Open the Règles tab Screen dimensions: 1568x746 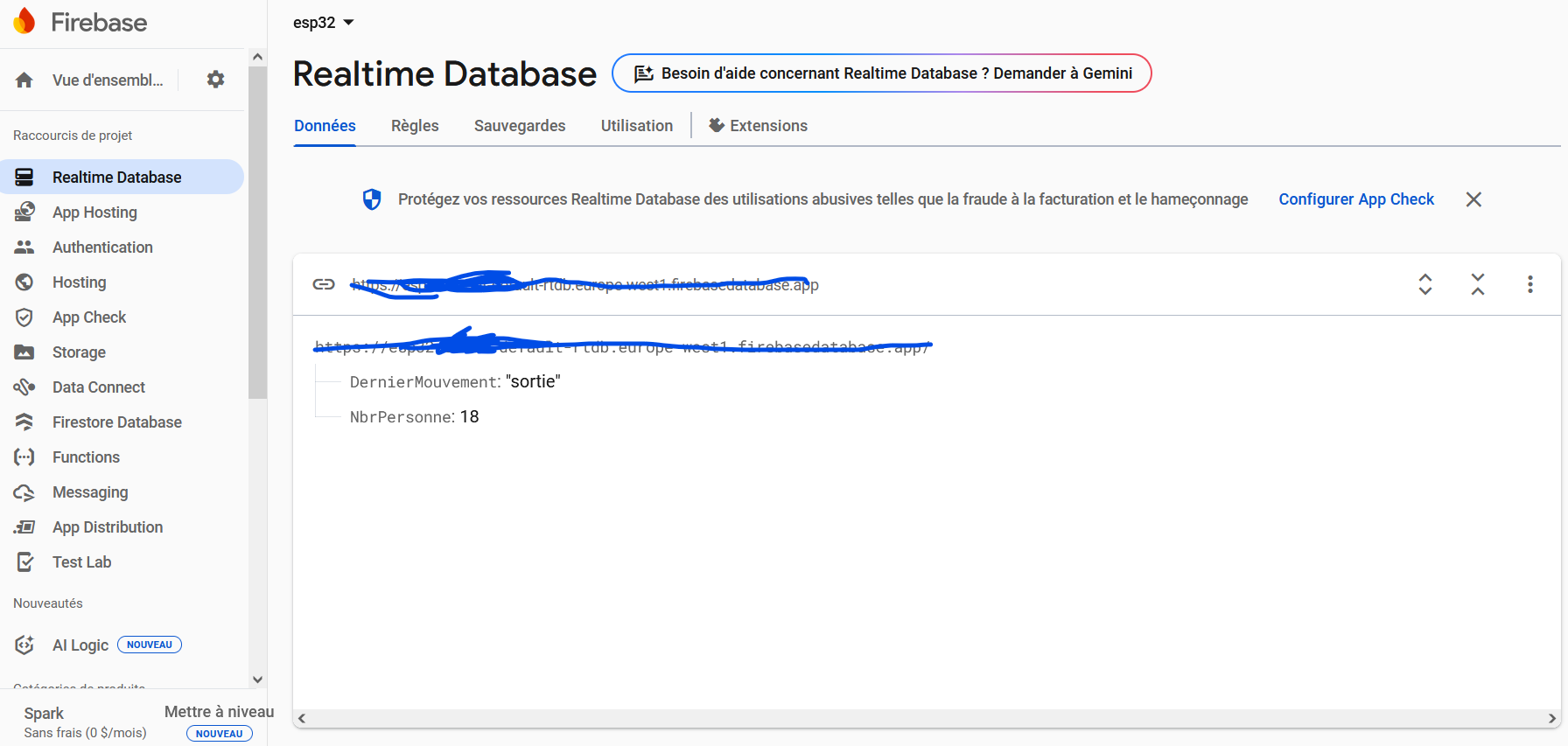[415, 126]
